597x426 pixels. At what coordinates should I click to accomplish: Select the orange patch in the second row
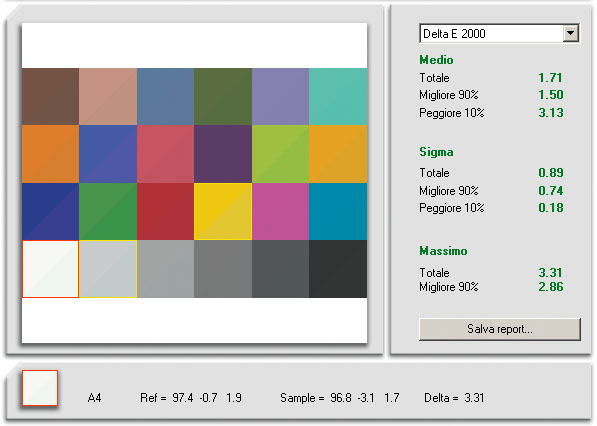tap(50, 154)
